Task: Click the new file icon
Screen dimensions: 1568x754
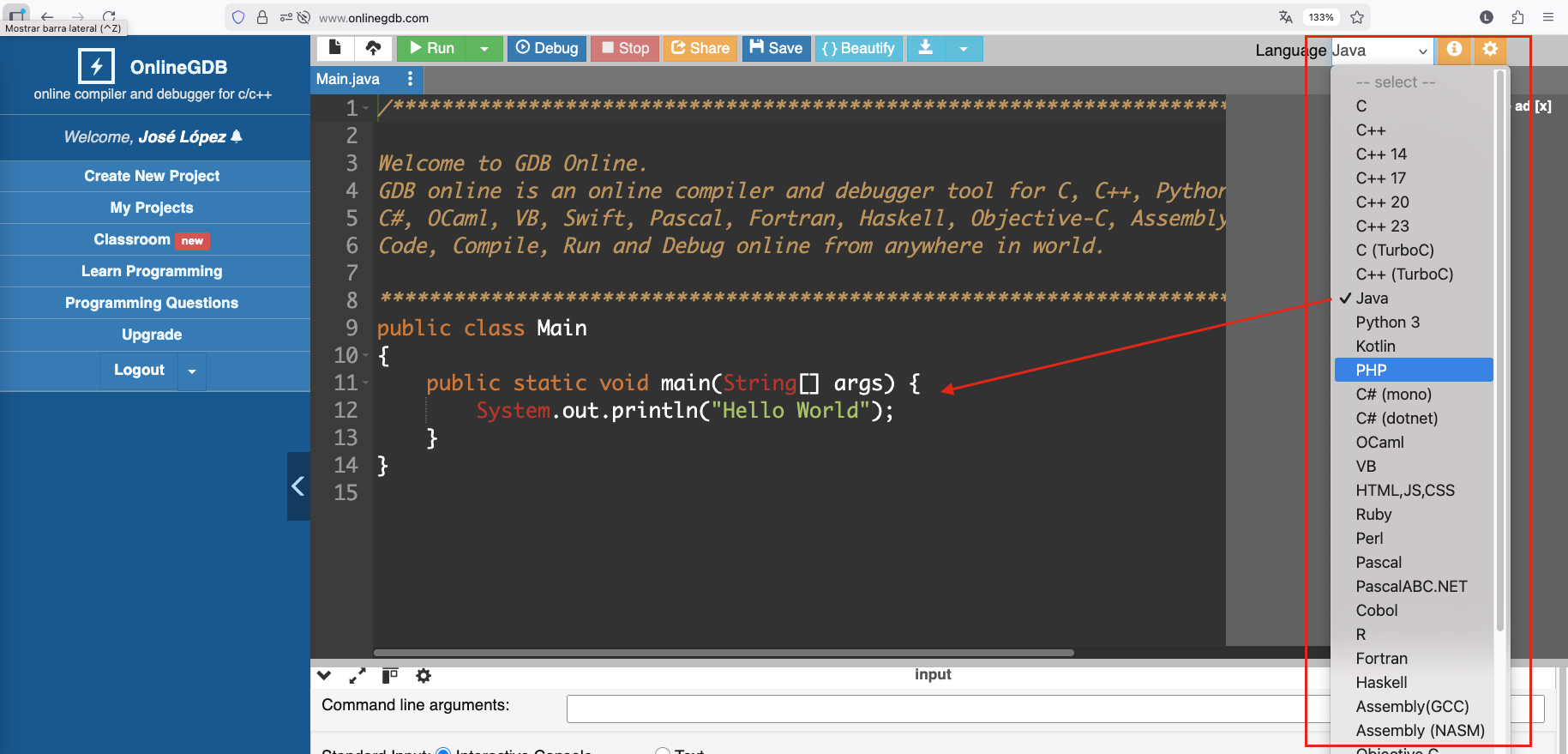Action: click(x=335, y=48)
